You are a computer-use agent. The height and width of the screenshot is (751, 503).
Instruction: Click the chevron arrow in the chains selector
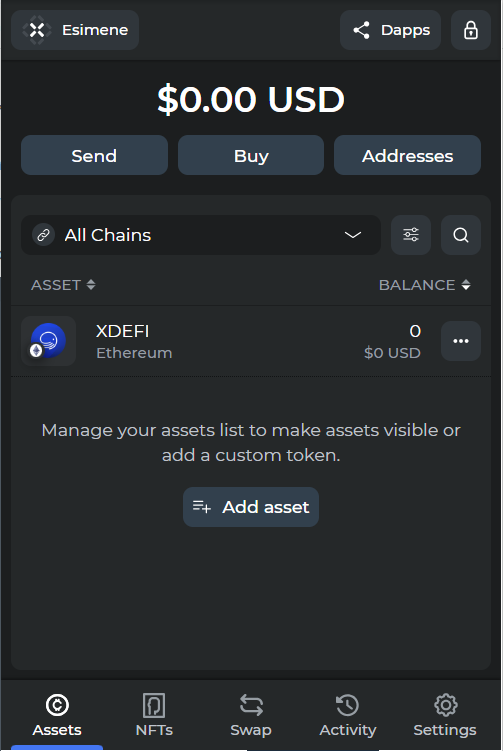353,235
